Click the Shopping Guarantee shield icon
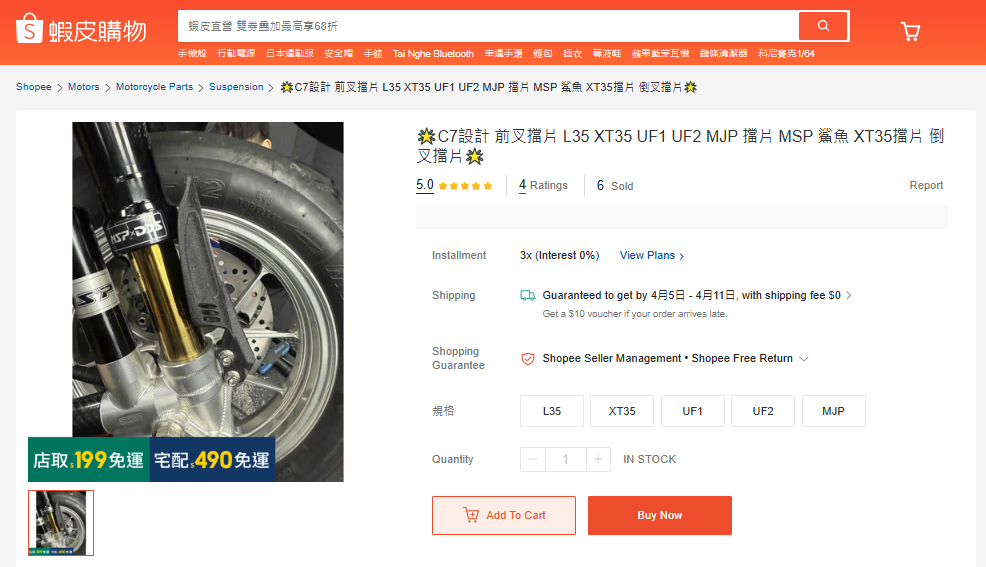This screenshot has height=567, width=986. [x=528, y=358]
